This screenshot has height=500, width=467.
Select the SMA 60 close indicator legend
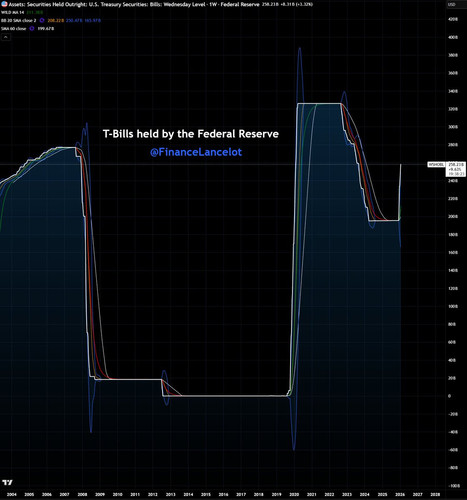click(x=14, y=29)
